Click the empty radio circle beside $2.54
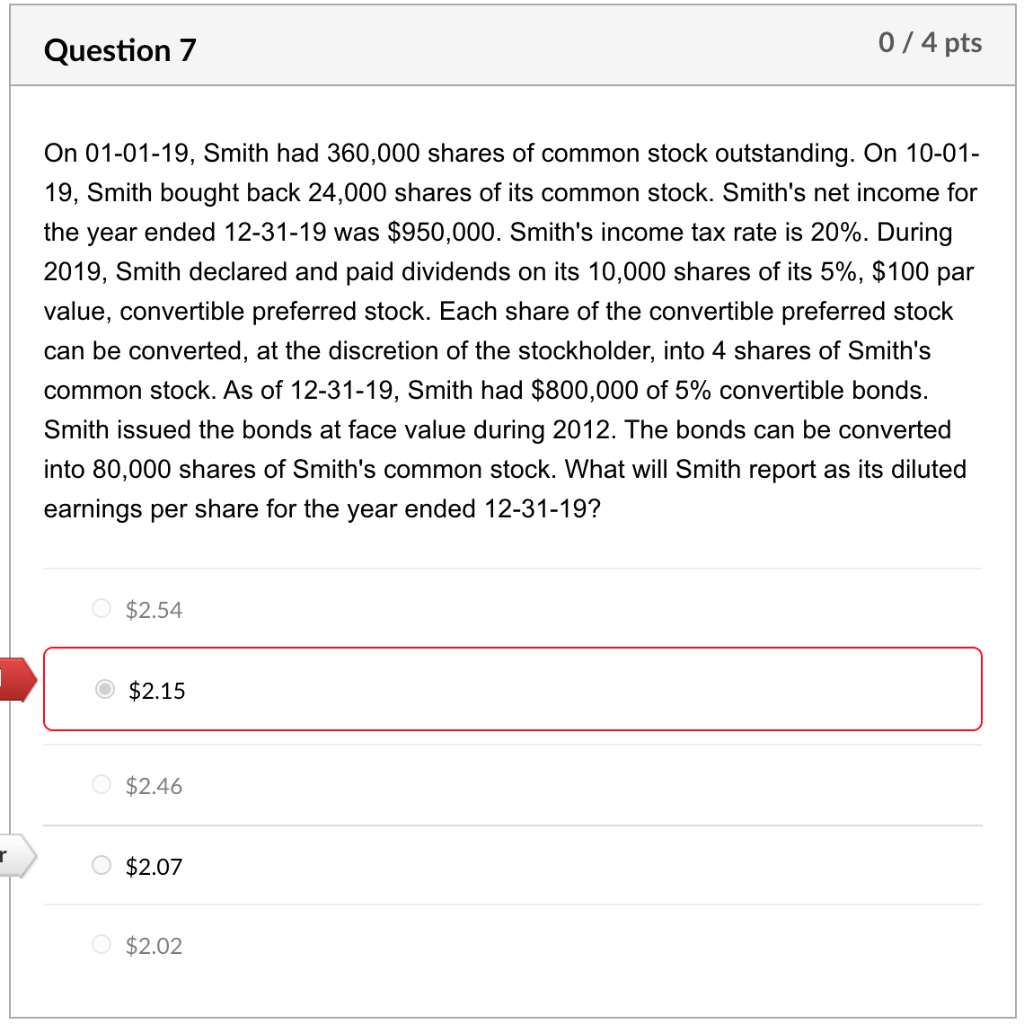The image size is (1024, 1024). 101,607
